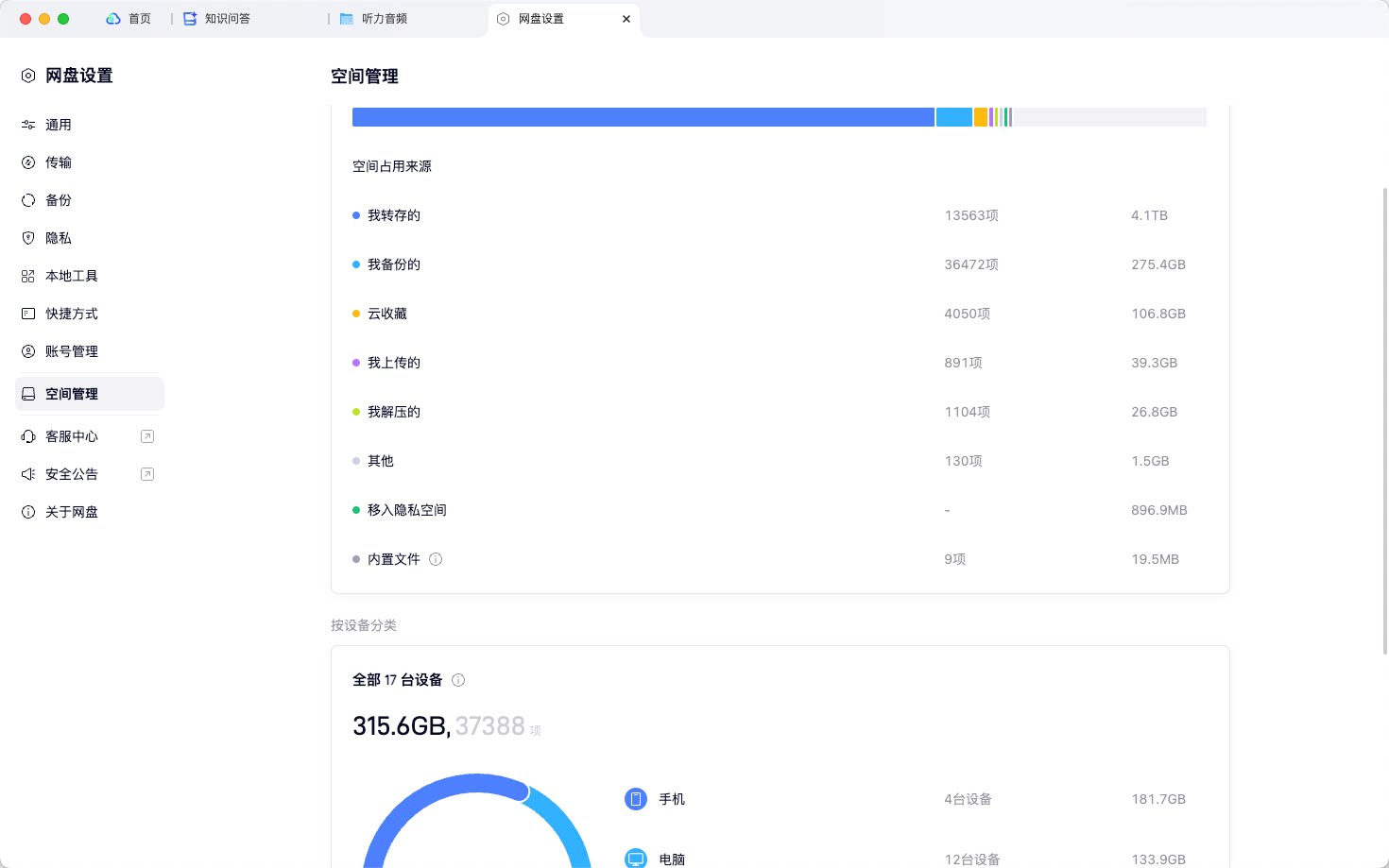This screenshot has width=1389, height=868.
Task: Click the 315.6GB total device usage
Action: click(401, 725)
